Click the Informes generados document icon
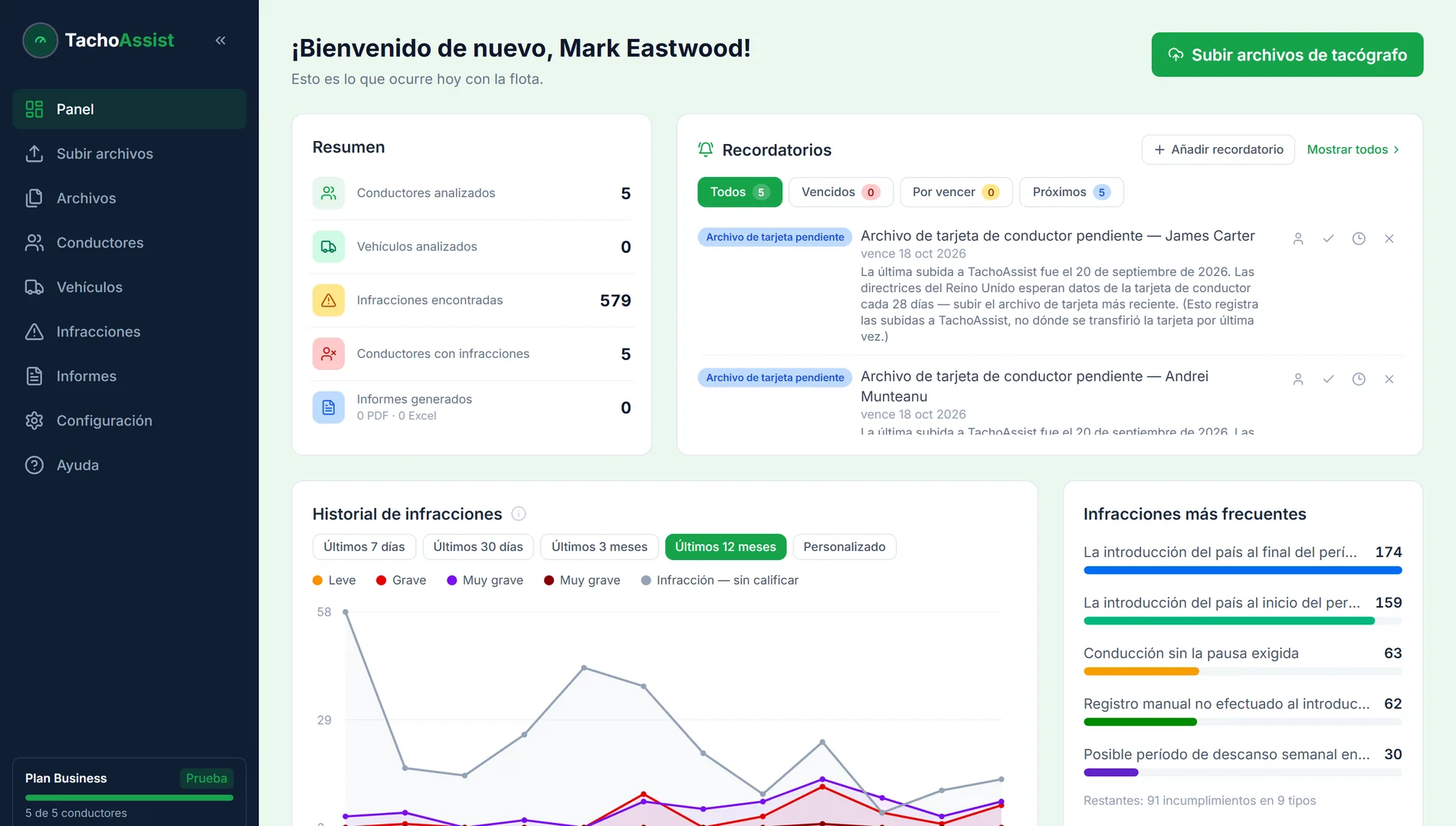Image resolution: width=1456 pixels, height=826 pixels. 329,408
